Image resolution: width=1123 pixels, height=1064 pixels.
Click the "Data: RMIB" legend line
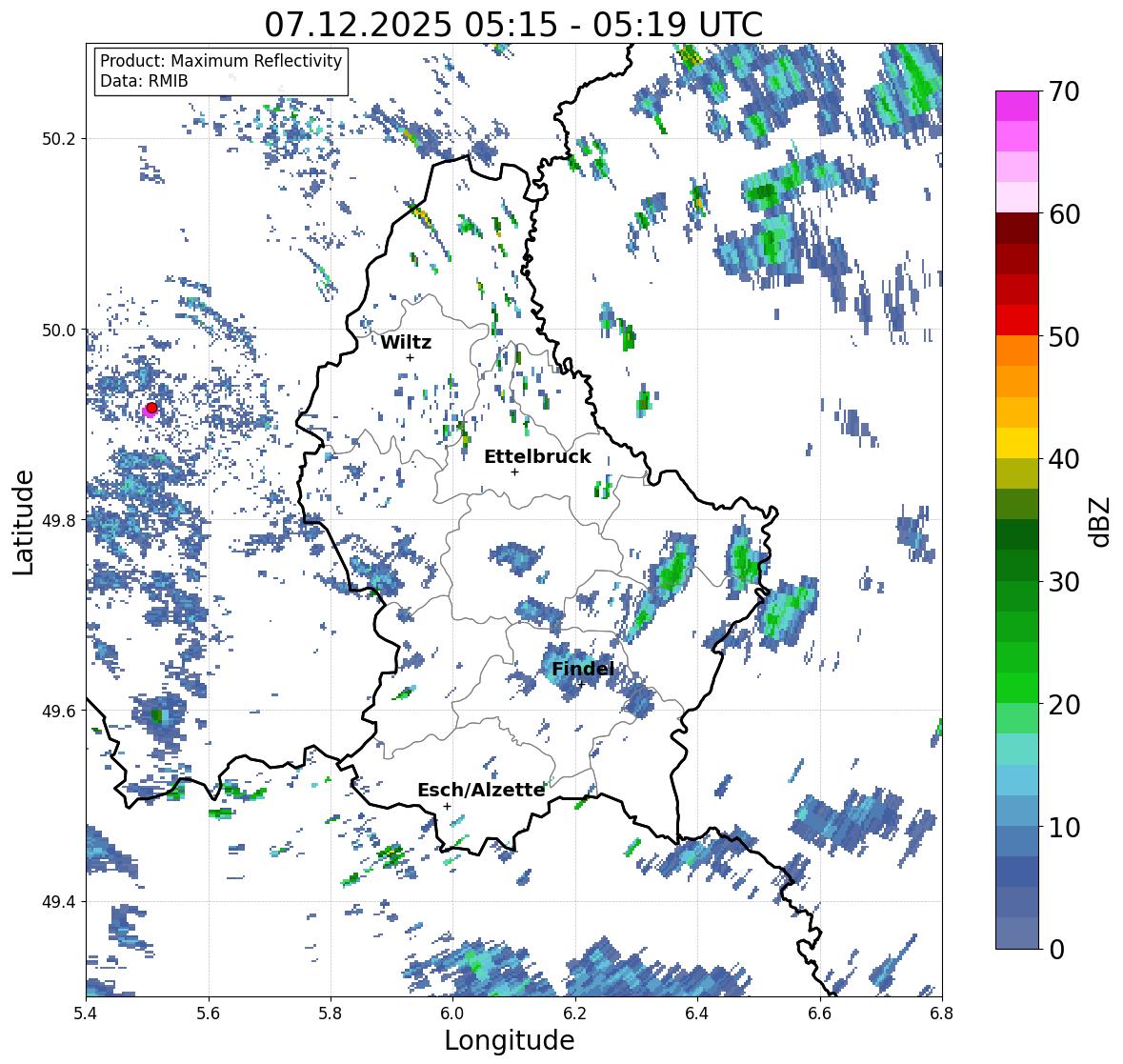[x=144, y=81]
